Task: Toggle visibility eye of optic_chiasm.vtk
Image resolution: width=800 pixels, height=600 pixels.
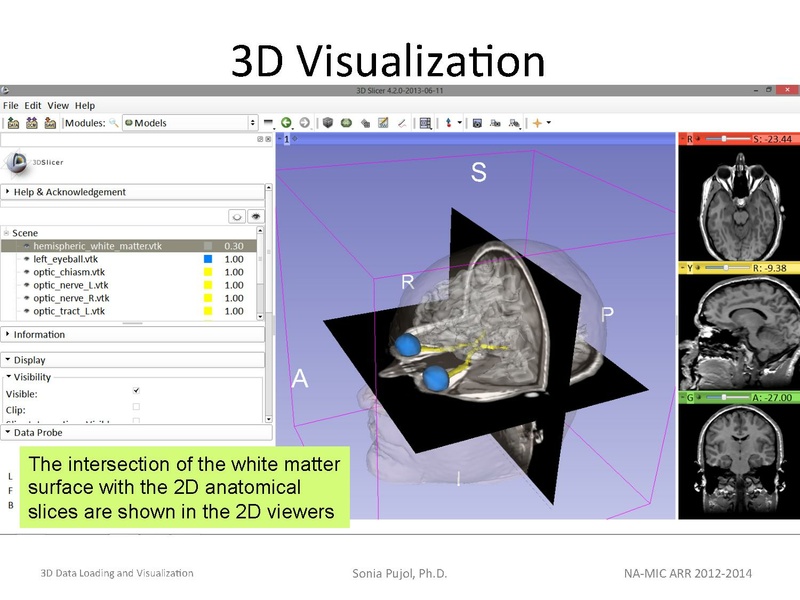Action: pyautogui.click(x=27, y=272)
